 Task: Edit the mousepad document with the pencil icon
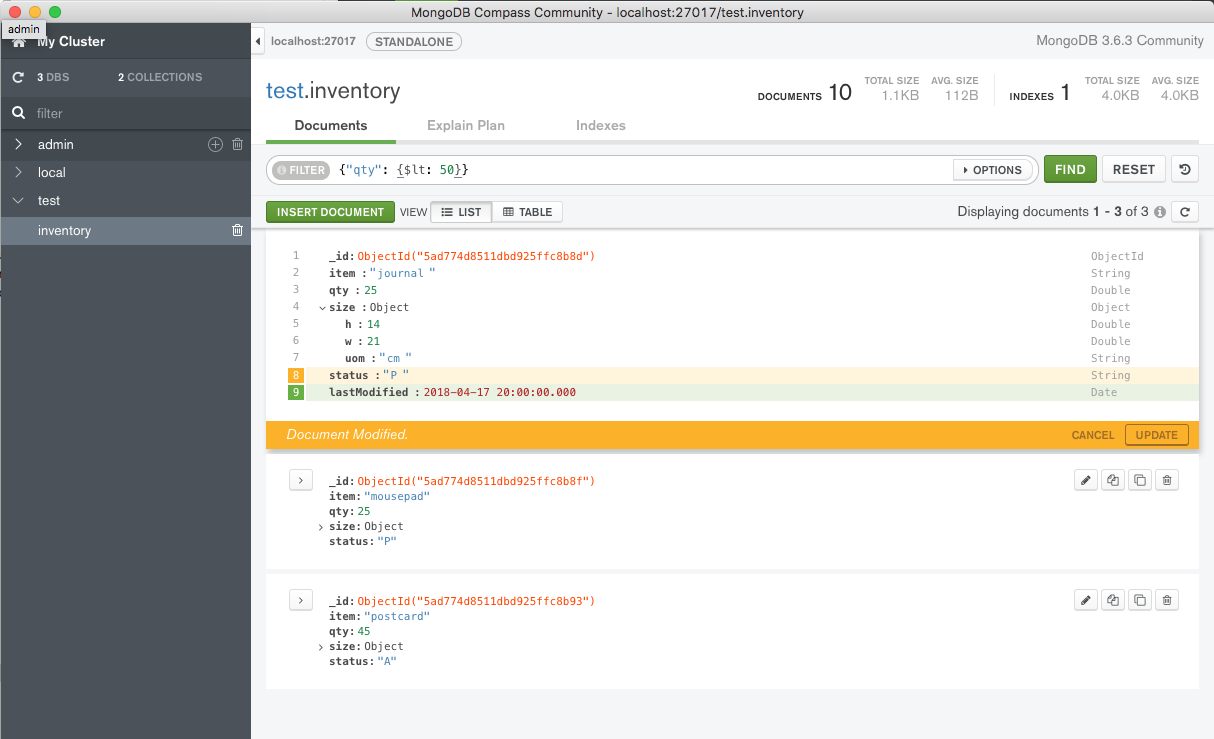point(1086,480)
